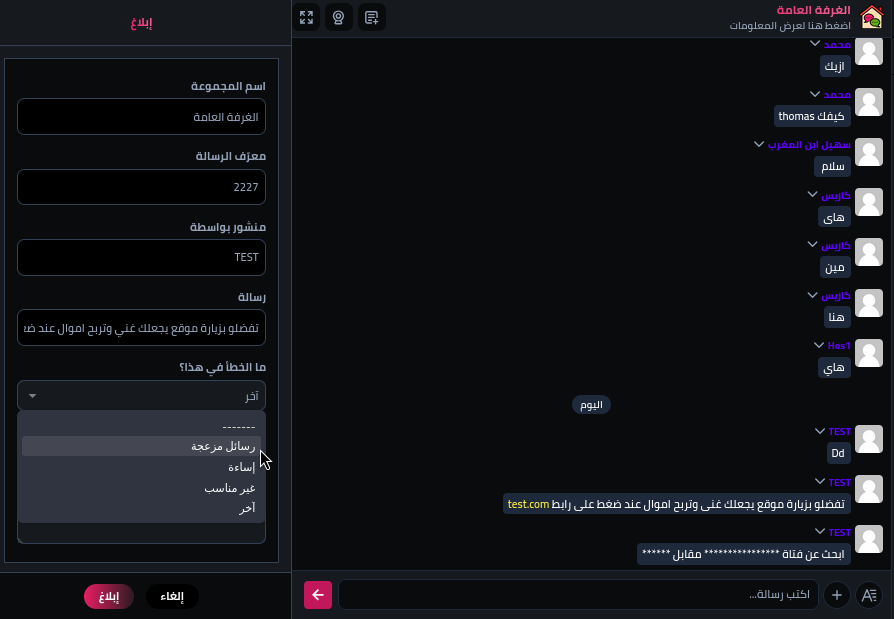Viewport: 894px width, 619px height.
Task: Open the chevron above the test.com message
Action: click(x=820, y=482)
